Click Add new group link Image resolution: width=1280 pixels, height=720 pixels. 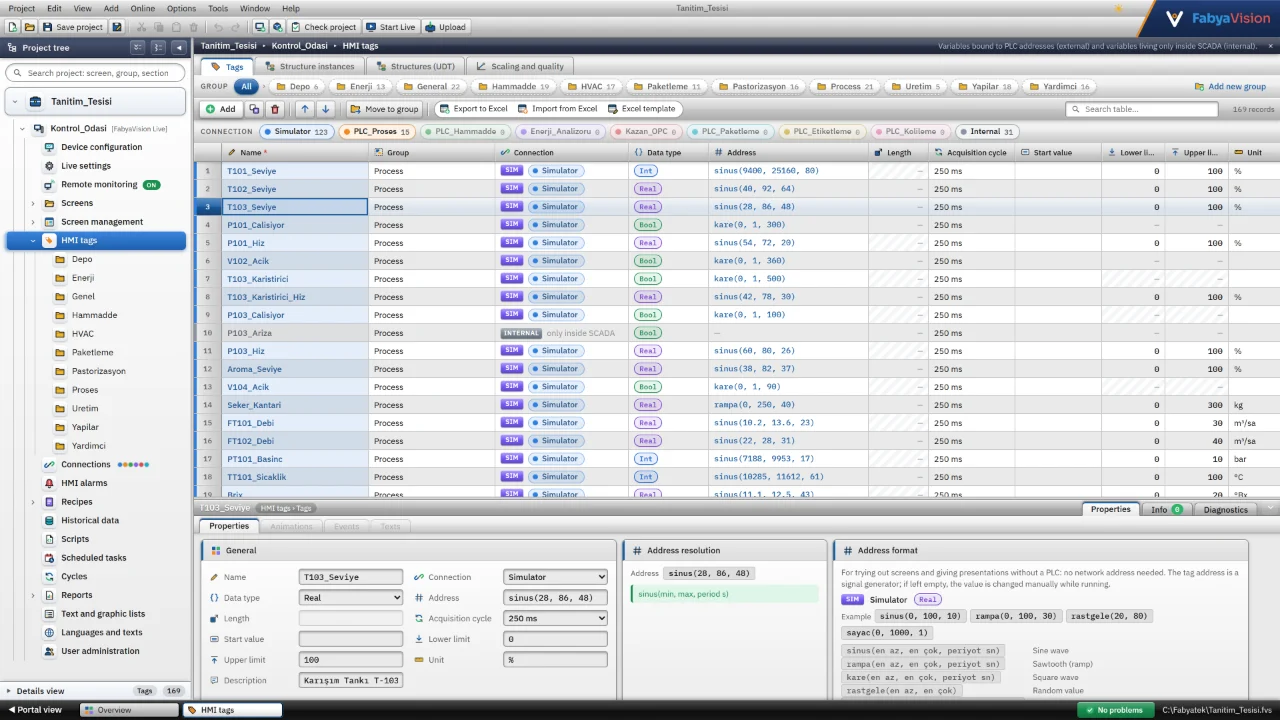coord(1230,87)
